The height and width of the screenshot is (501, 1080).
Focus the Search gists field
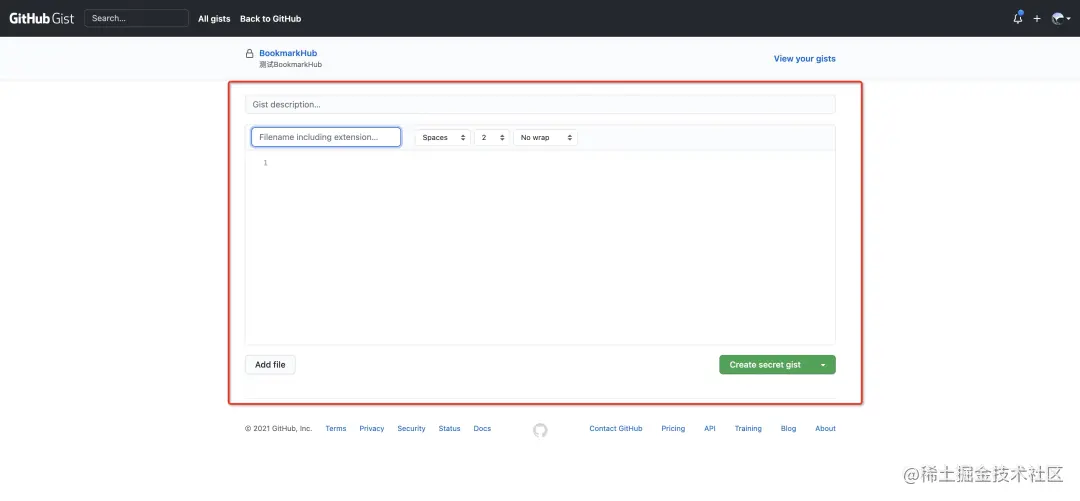coord(136,19)
